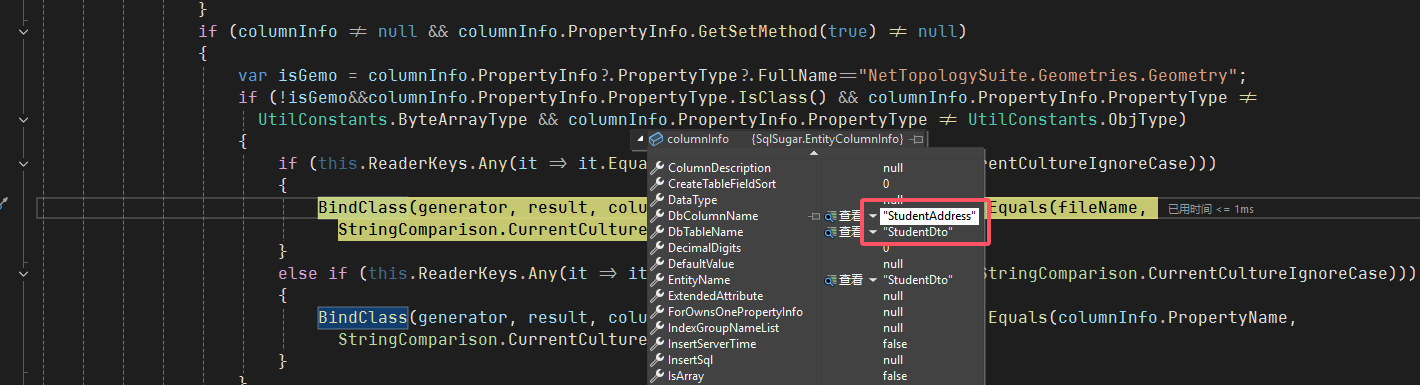Click the columnInfo object cube icon
The image size is (1420, 385).
point(657,139)
